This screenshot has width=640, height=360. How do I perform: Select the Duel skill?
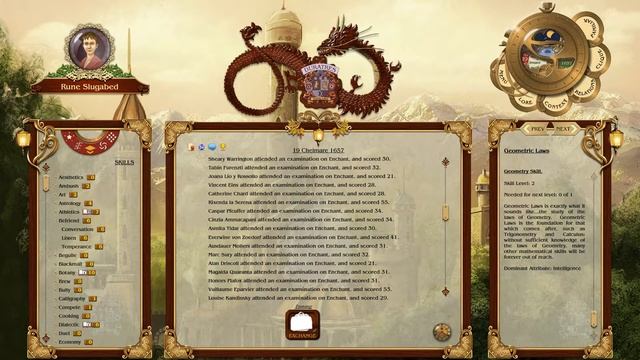click(64, 333)
